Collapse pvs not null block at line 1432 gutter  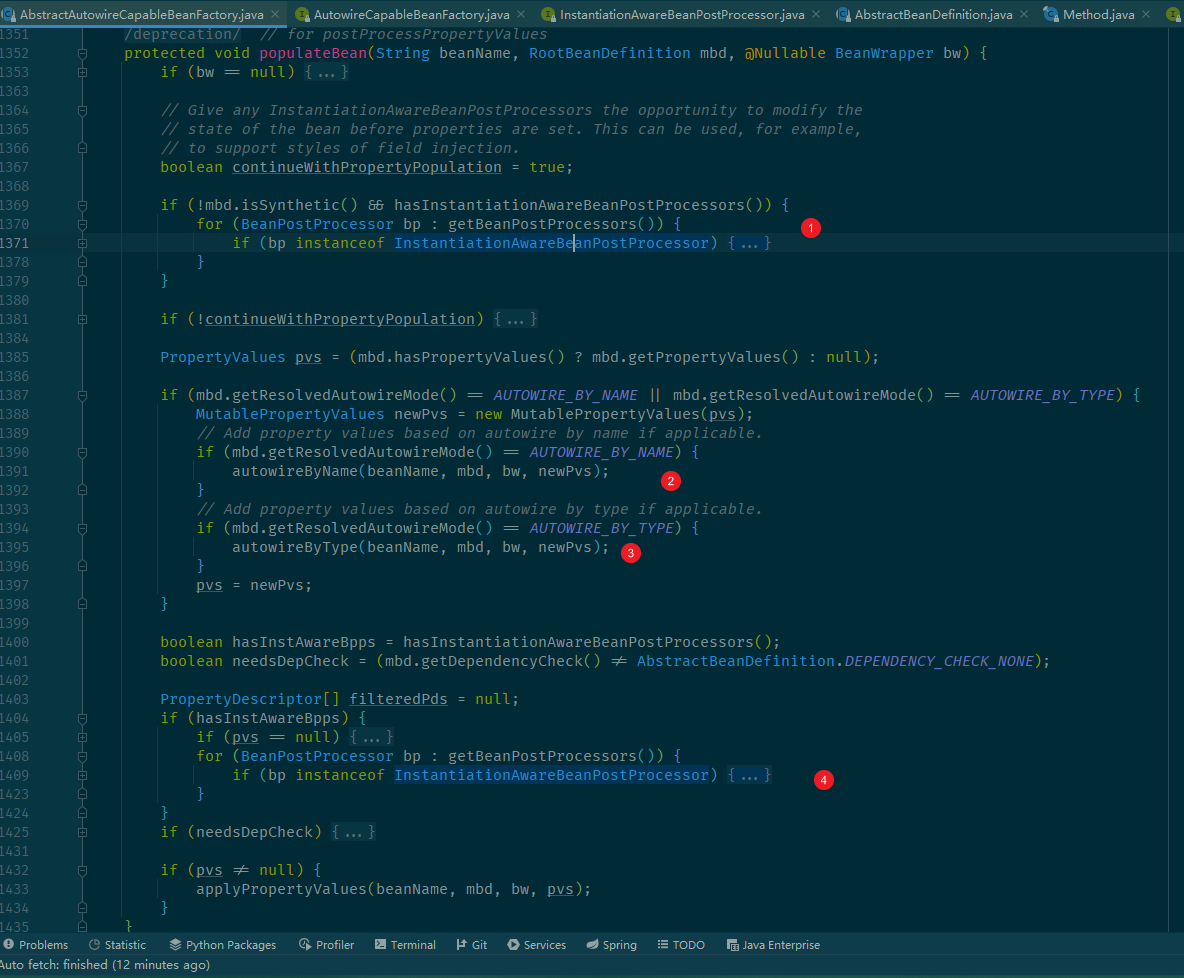pos(82,871)
